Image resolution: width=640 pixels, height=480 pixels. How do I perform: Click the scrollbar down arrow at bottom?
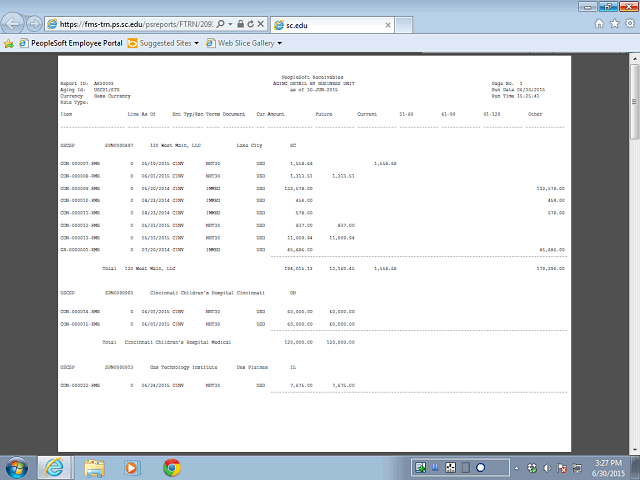(635, 450)
